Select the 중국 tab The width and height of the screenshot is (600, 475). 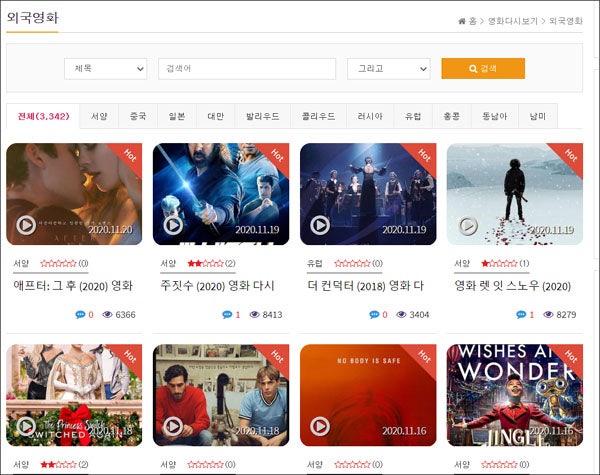click(x=138, y=116)
